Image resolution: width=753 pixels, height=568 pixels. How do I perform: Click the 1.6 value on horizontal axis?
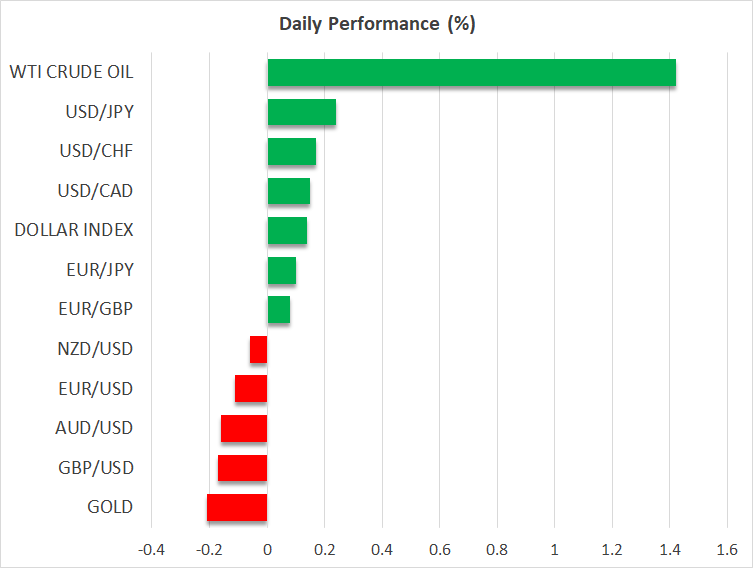pos(727,549)
